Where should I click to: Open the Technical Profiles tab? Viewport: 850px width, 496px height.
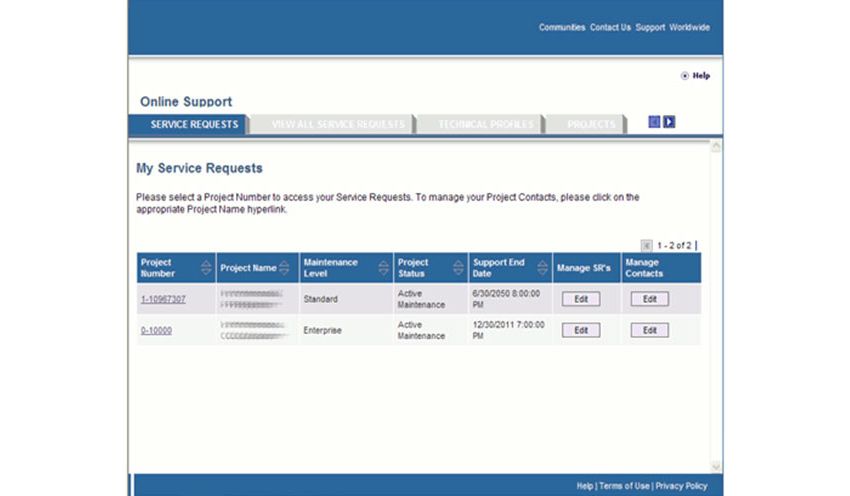pos(484,124)
